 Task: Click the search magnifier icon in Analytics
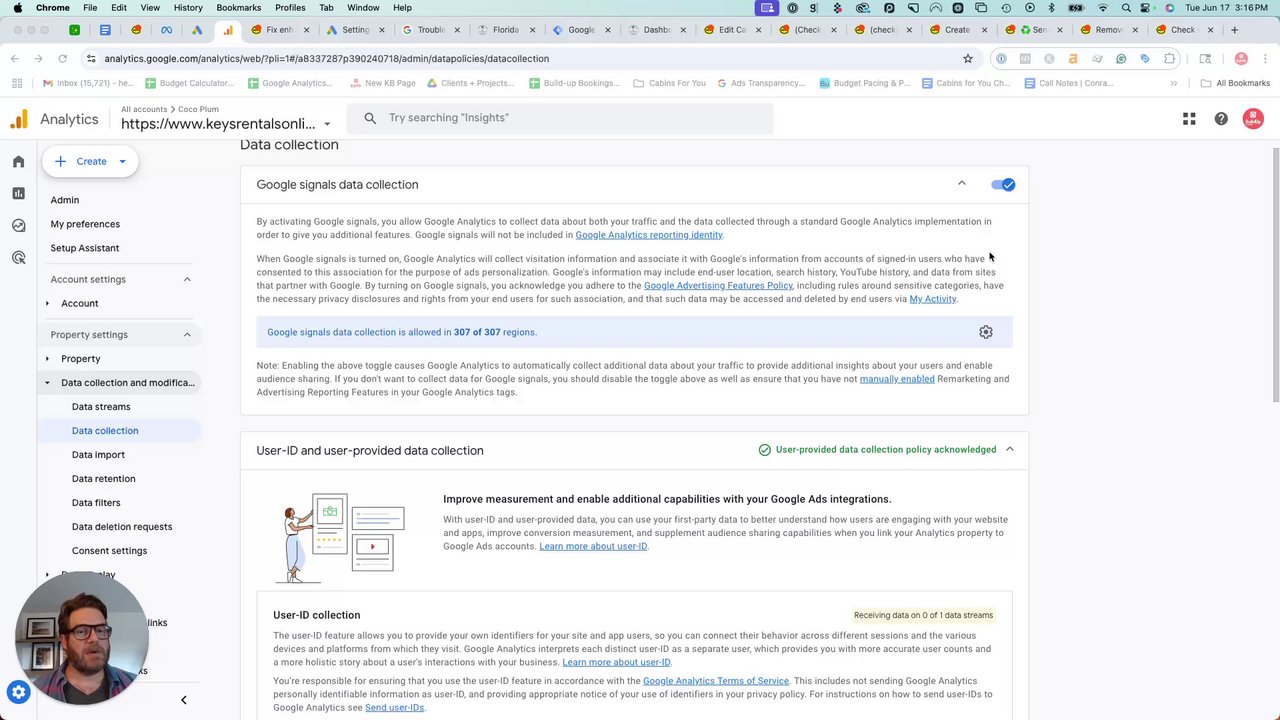pyautogui.click(x=370, y=118)
